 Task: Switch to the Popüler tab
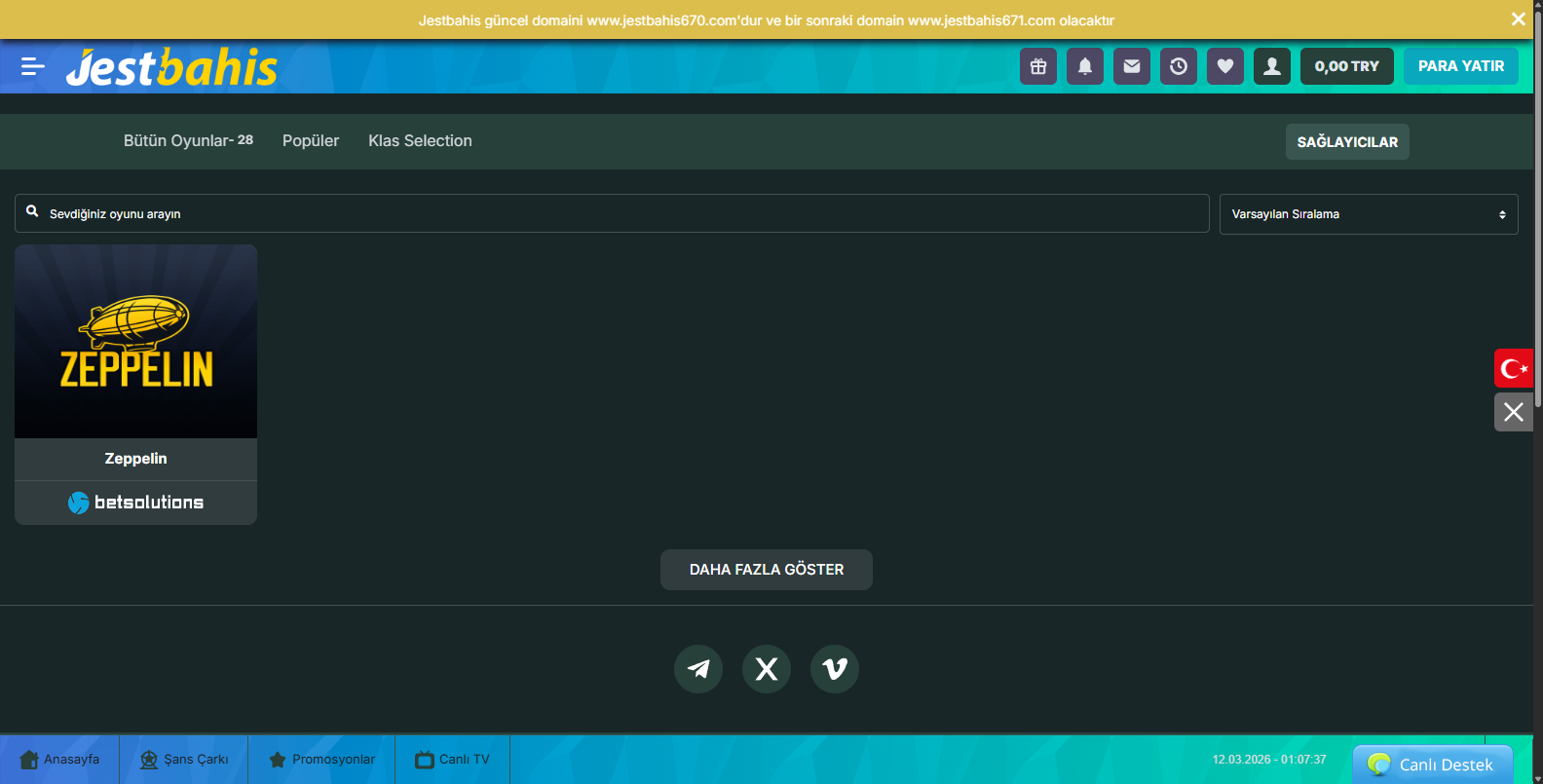tap(311, 141)
